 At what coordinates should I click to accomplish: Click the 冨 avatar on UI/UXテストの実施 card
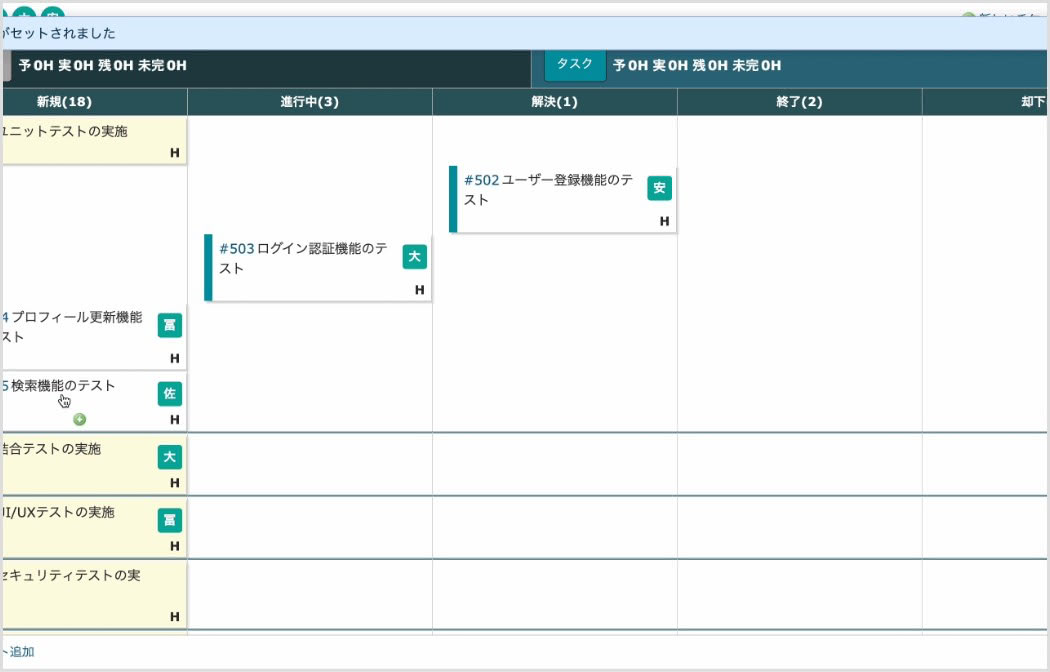tap(170, 520)
